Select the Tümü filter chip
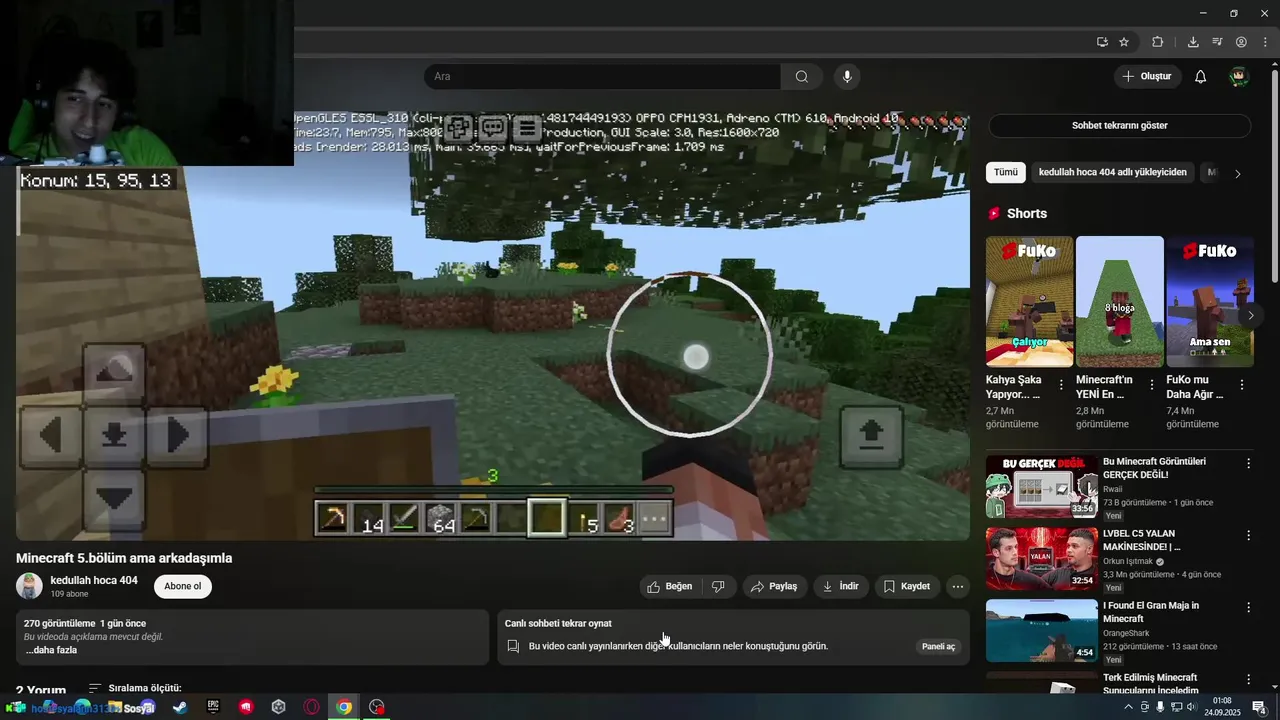The height and width of the screenshot is (720, 1280). tap(1005, 172)
